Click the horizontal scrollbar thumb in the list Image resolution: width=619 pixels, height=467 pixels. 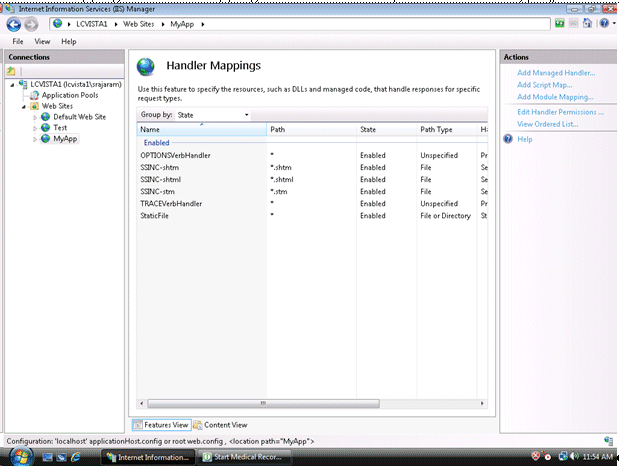(263, 403)
